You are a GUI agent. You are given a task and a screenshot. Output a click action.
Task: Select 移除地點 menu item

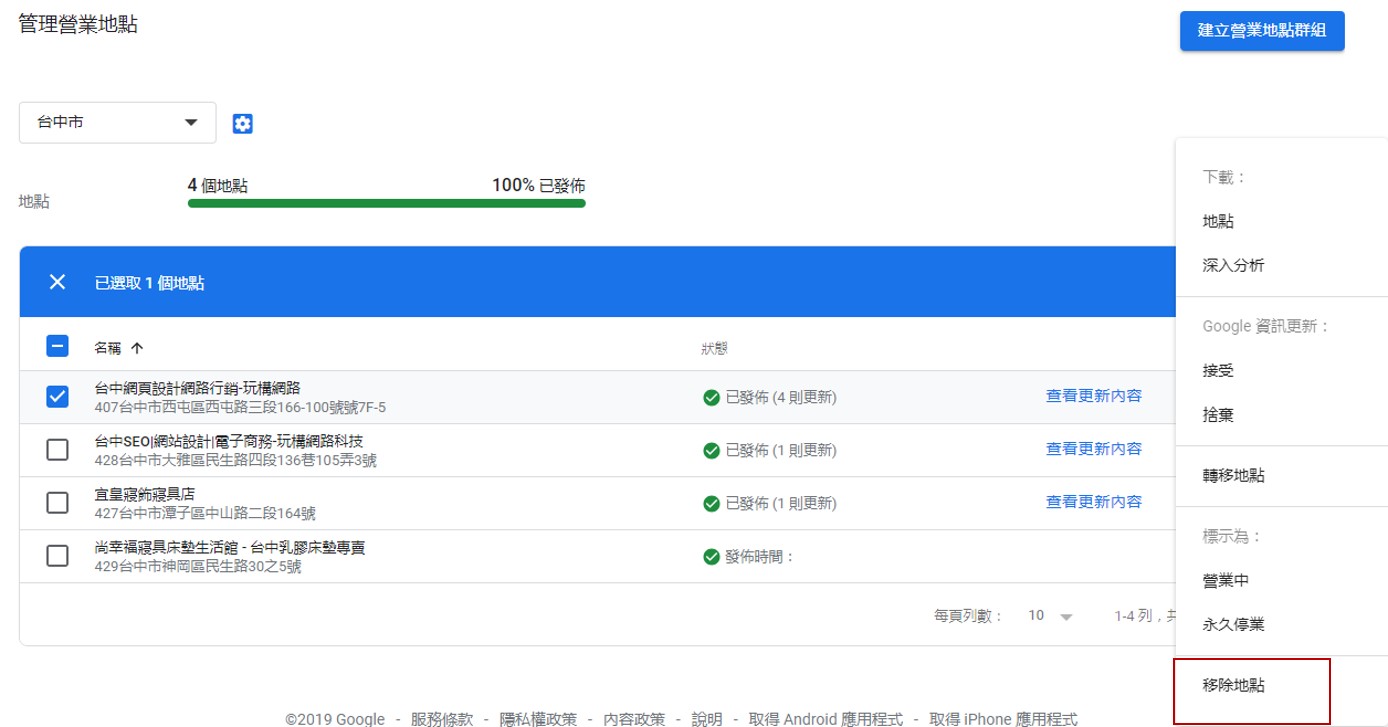(x=1233, y=686)
